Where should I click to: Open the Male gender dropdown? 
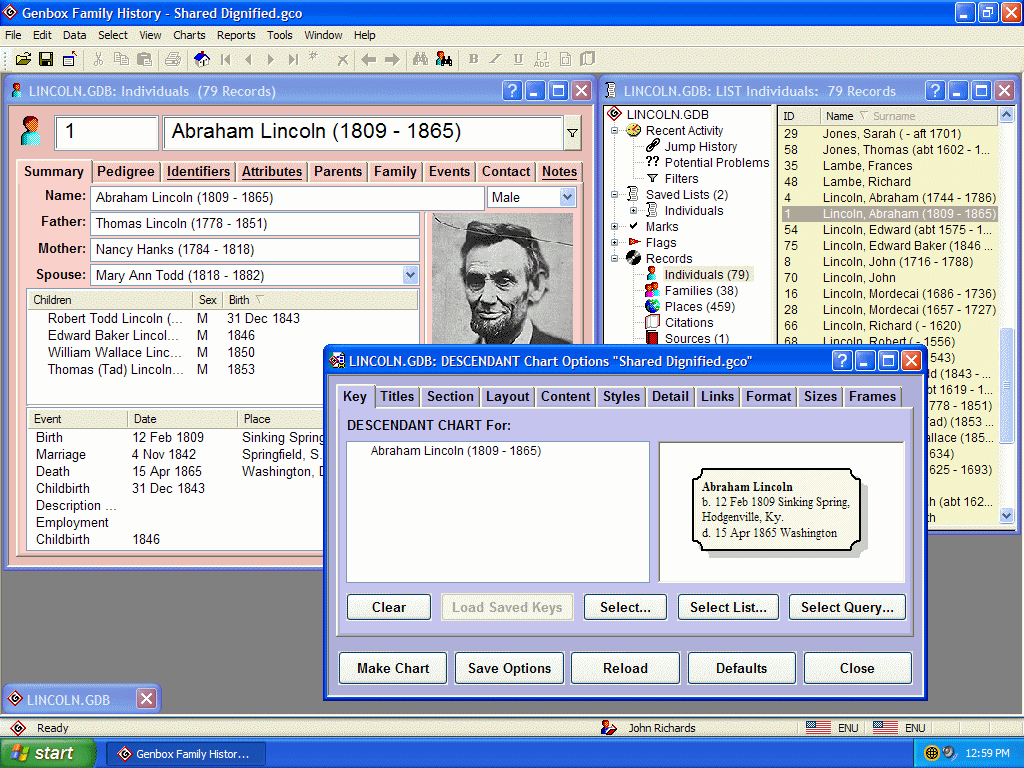pos(567,198)
